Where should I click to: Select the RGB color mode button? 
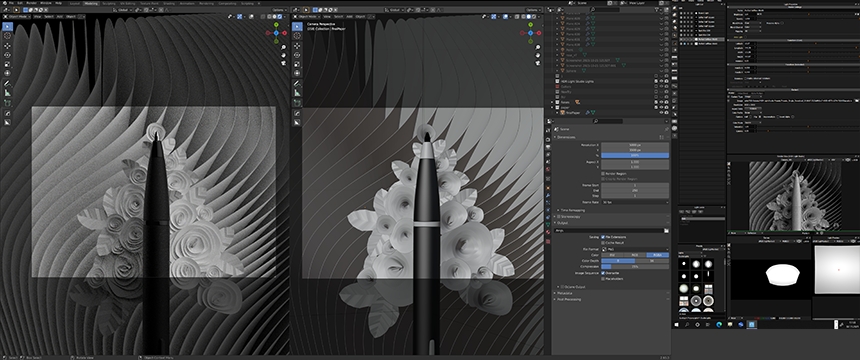point(635,255)
